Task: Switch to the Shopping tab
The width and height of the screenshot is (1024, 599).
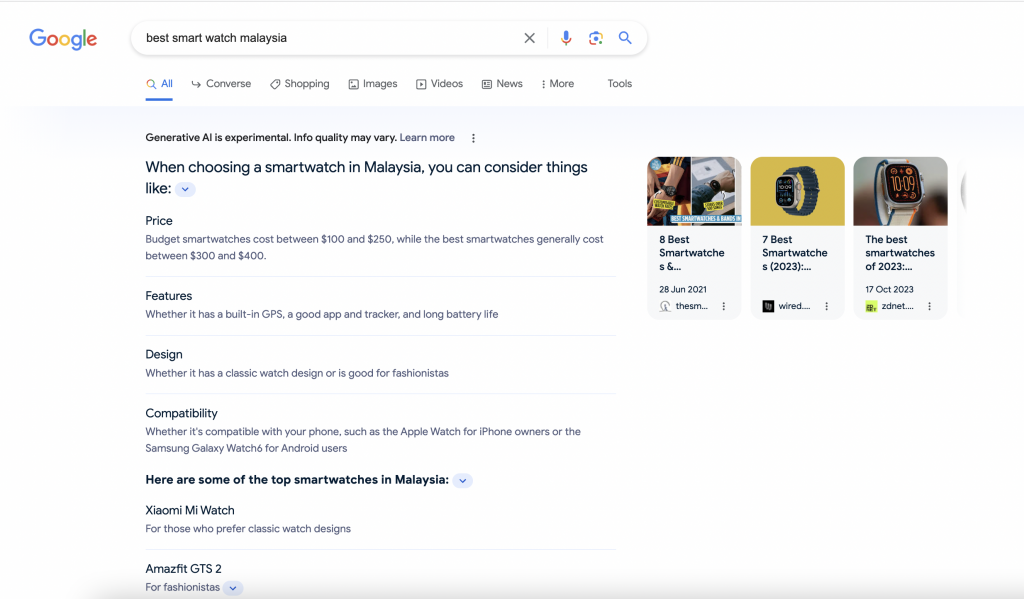Action: (x=300, y=84)
